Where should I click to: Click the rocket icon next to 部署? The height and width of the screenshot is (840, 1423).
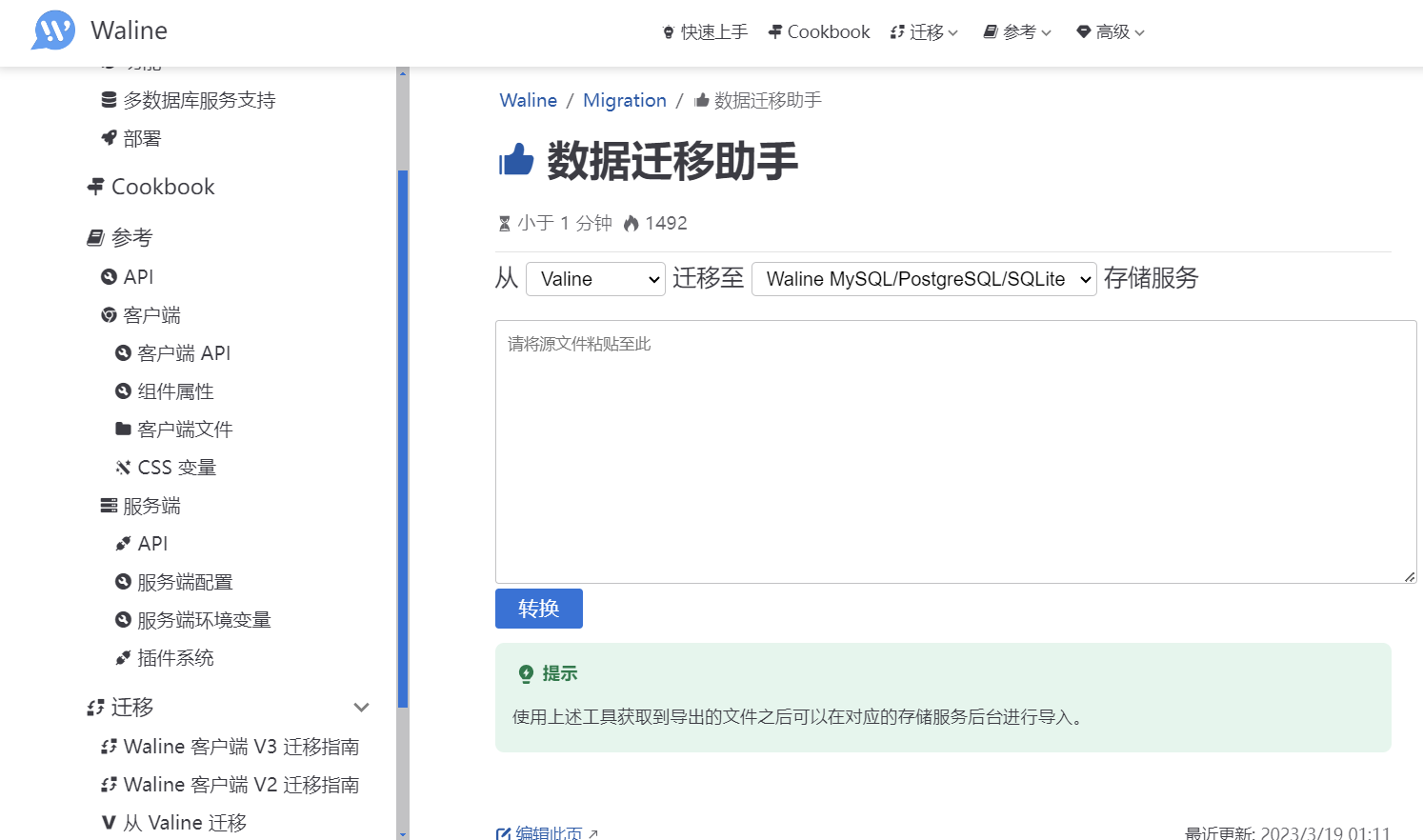[x=110, y=138]
